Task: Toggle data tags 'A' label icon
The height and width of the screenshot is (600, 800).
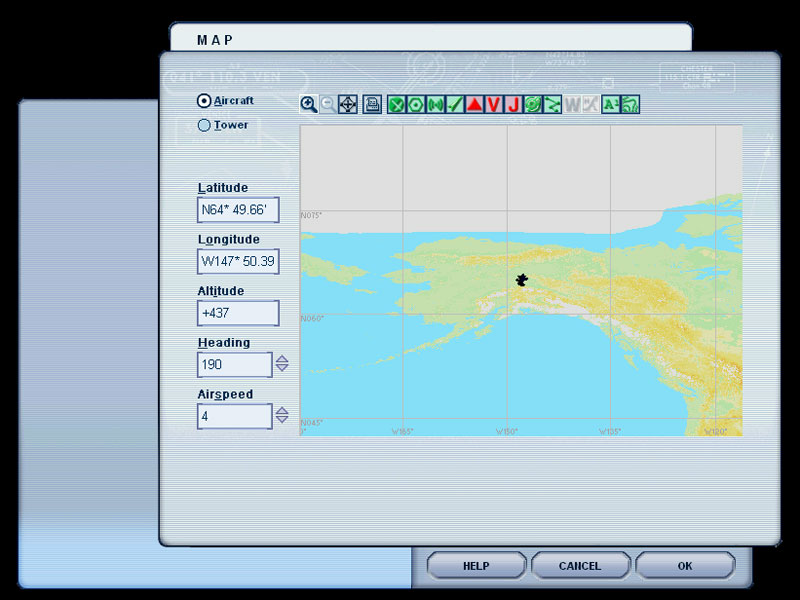Action: pos(609,104)
